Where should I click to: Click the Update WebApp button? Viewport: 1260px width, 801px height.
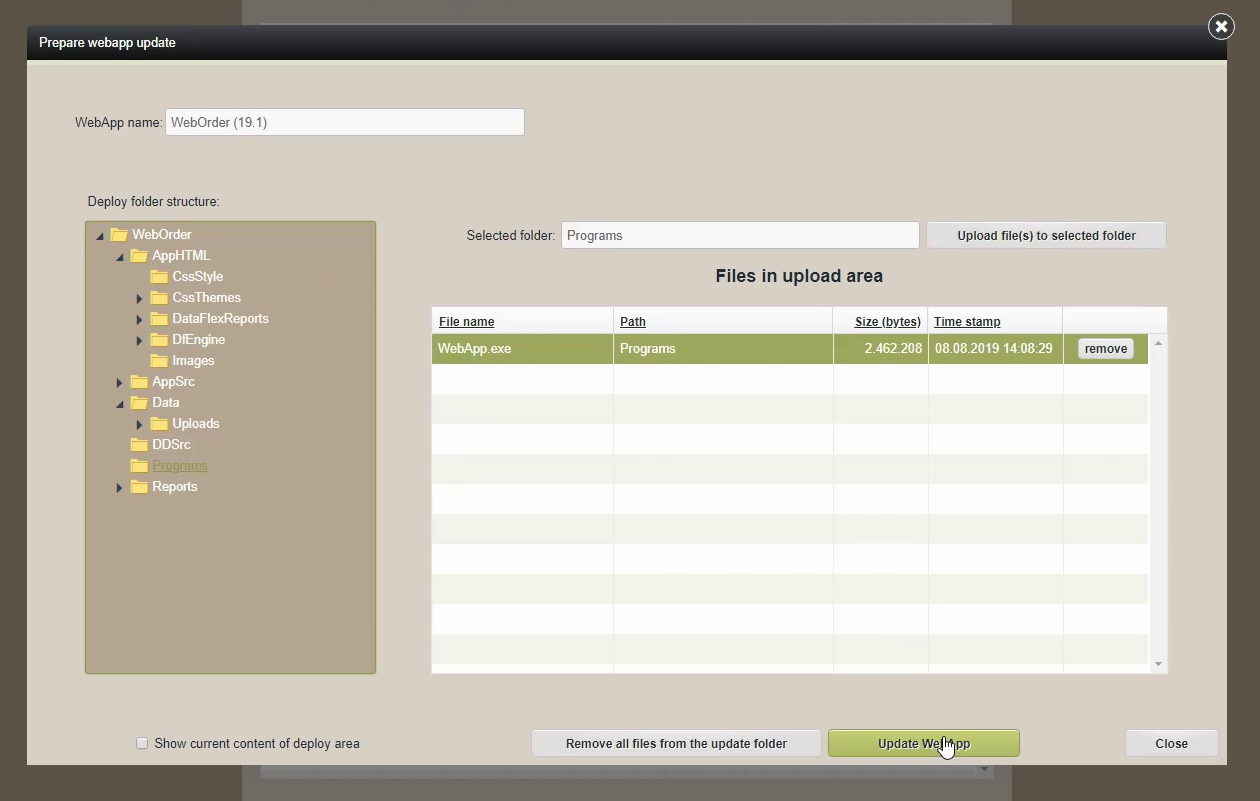(x=923, y=744)
